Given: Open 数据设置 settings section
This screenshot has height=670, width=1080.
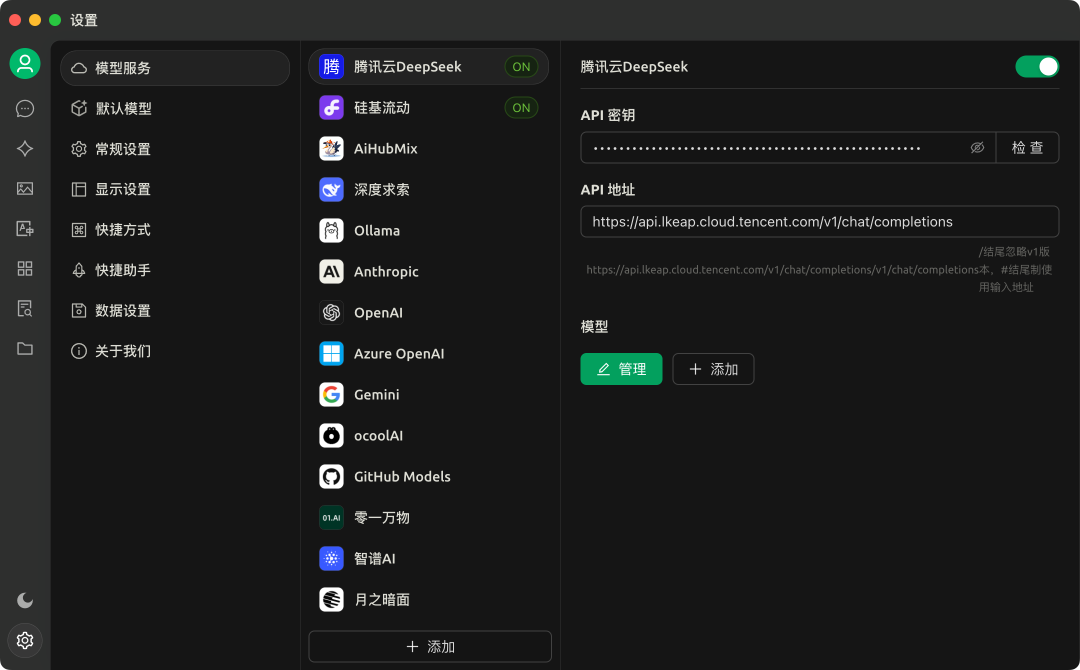Looking at the screenshot, I should 175,311.
